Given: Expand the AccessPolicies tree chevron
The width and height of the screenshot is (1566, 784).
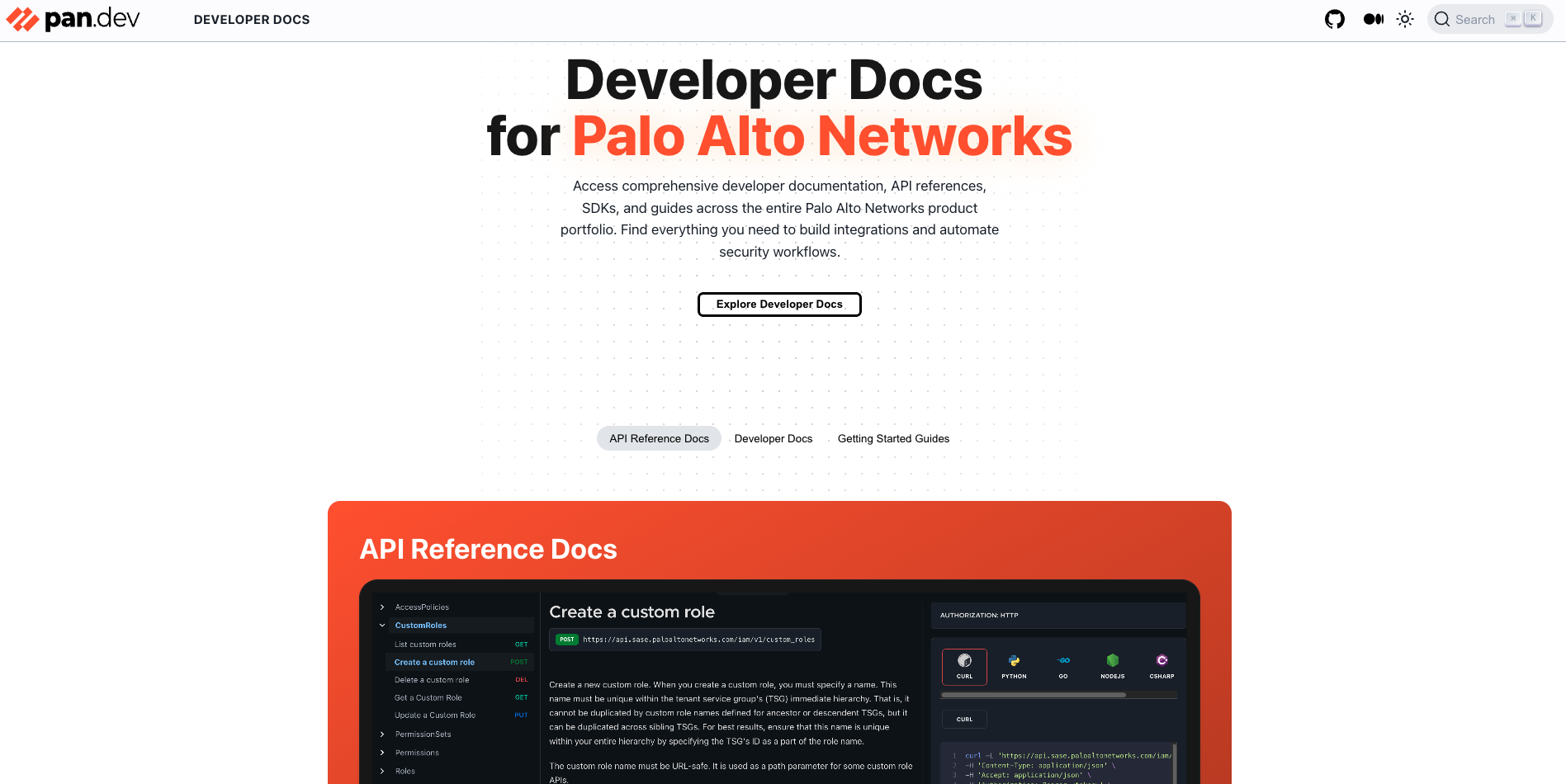Looking at the screenshot, I should [x=382, y=607].
